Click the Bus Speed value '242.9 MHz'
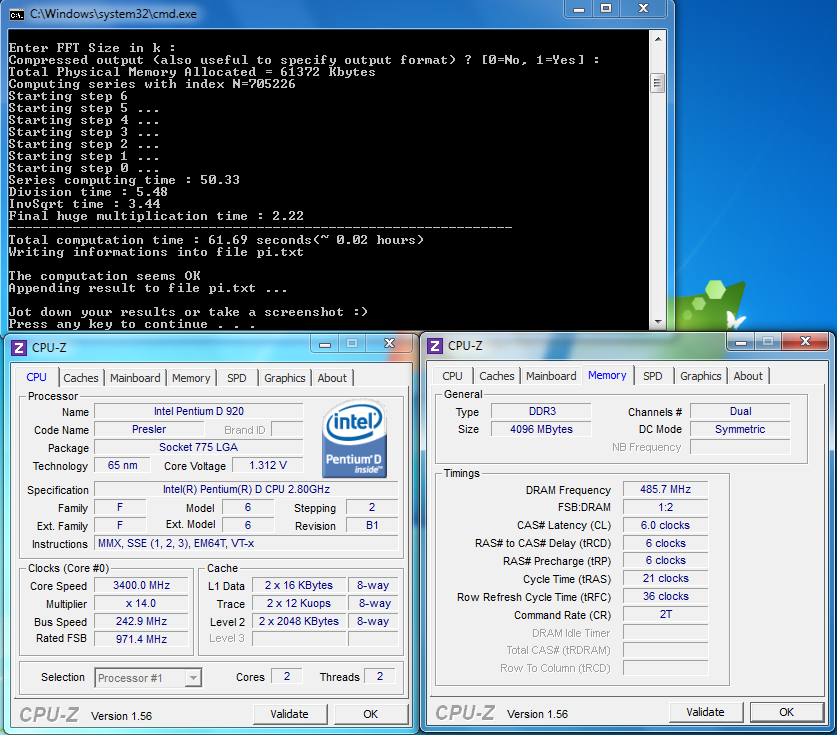Screen dimensions: 837x735 pyautogui.click(x=141, y=622)
